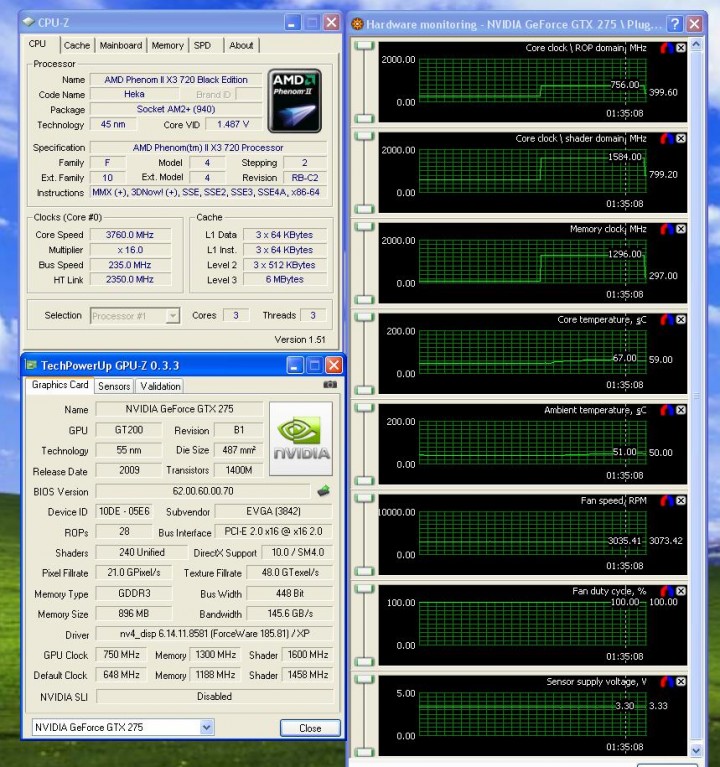This screenshot has width=720, height=767.
Task: Switch to the Mainboard tab in CPU-Z
Action: tap(121, 45)
